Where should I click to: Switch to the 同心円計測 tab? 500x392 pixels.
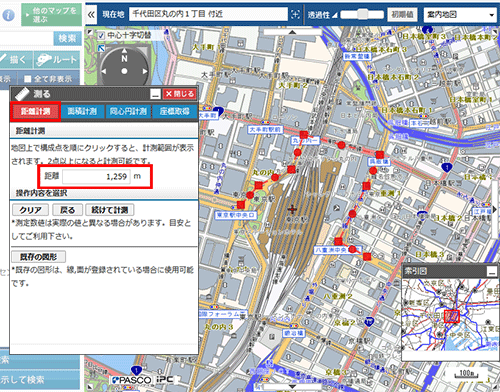128,111
